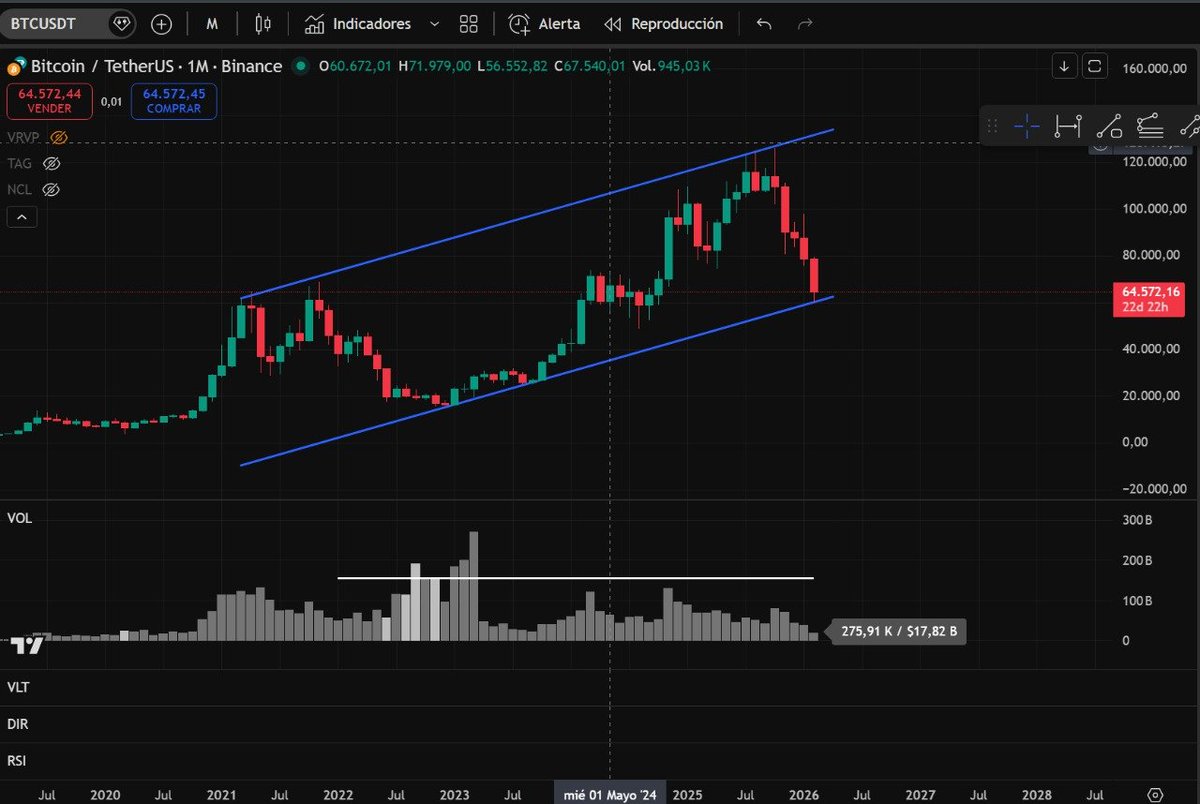This screenshot has height=804, width=1200.
Task: Expand the arrow next to Indicadores
Action: 433,23
